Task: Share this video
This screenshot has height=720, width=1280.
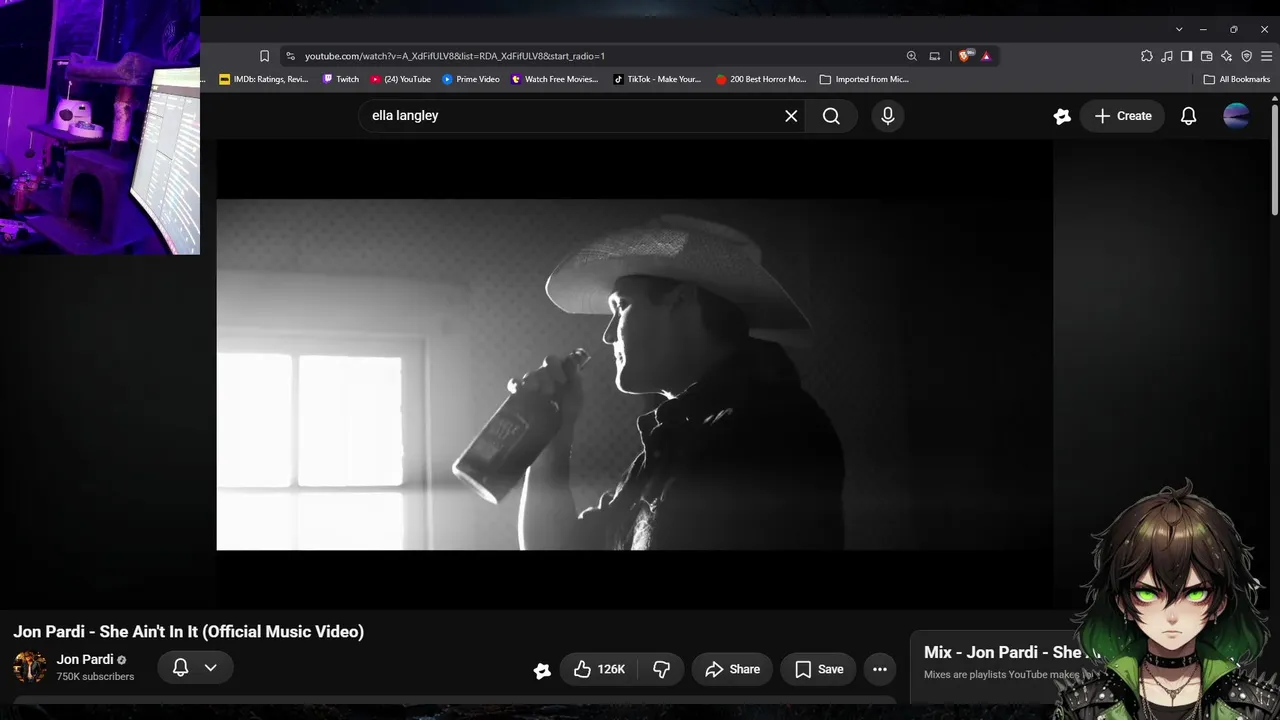Action: pyautogui.click(x=732, y=669)
